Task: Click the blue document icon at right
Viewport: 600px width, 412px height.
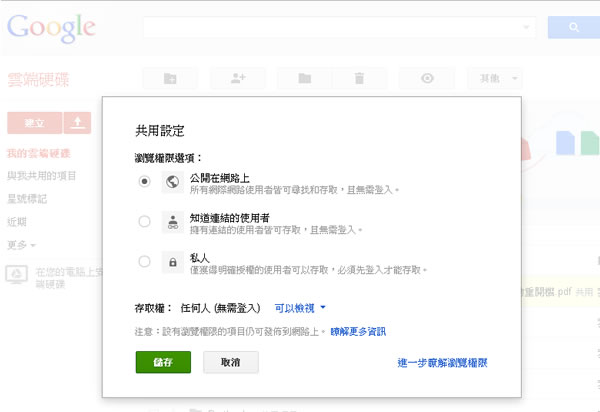Action: [x=565, y=143]
